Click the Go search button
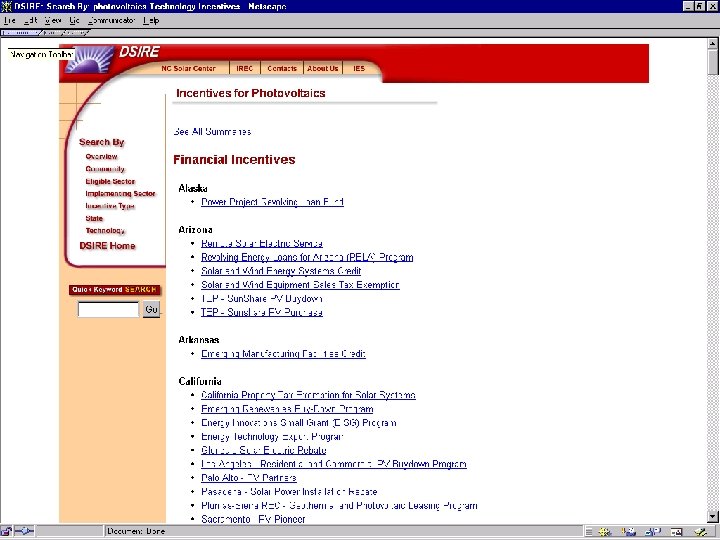Screen dimensions: 720x540 pos(152,309)
